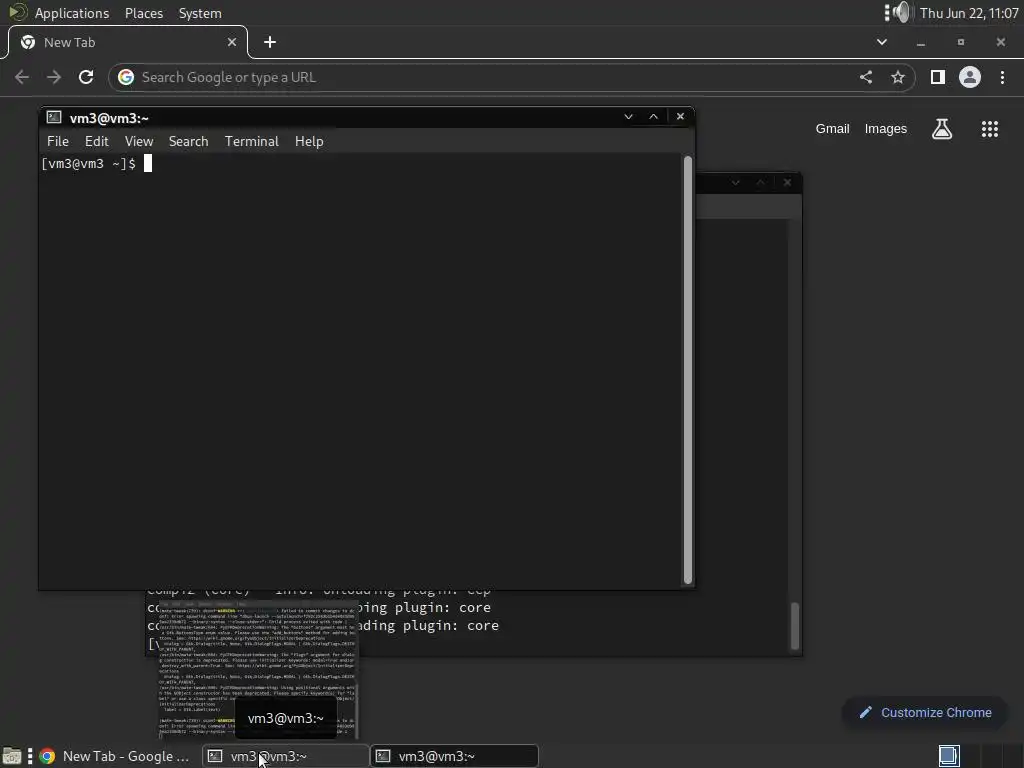Click the workspace switcher icon in bottom panel
This screenshot has width=1024, height=768.
(x=949, y=756)
